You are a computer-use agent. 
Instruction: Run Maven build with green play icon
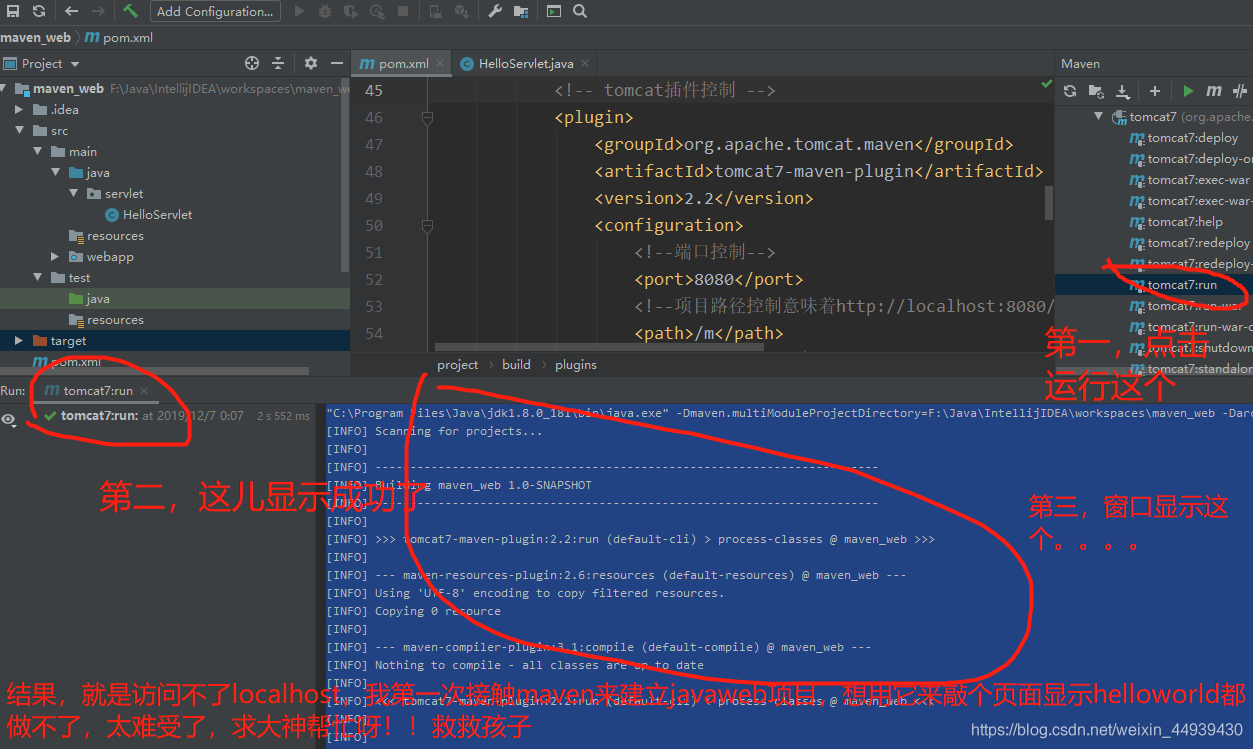point(1188,90)
